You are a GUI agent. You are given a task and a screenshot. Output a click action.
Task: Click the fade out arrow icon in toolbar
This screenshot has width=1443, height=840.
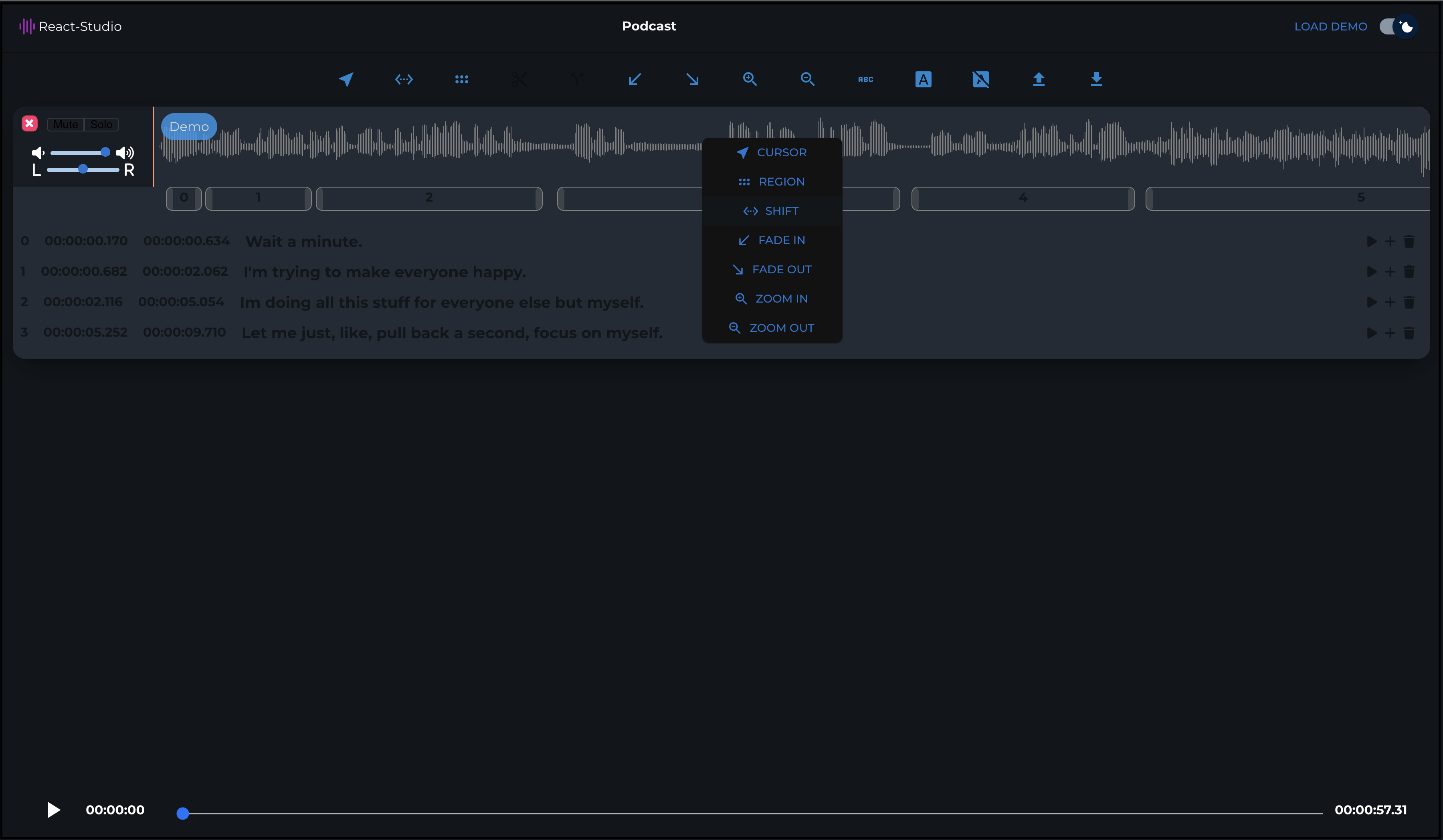click(x=692, y=79)
